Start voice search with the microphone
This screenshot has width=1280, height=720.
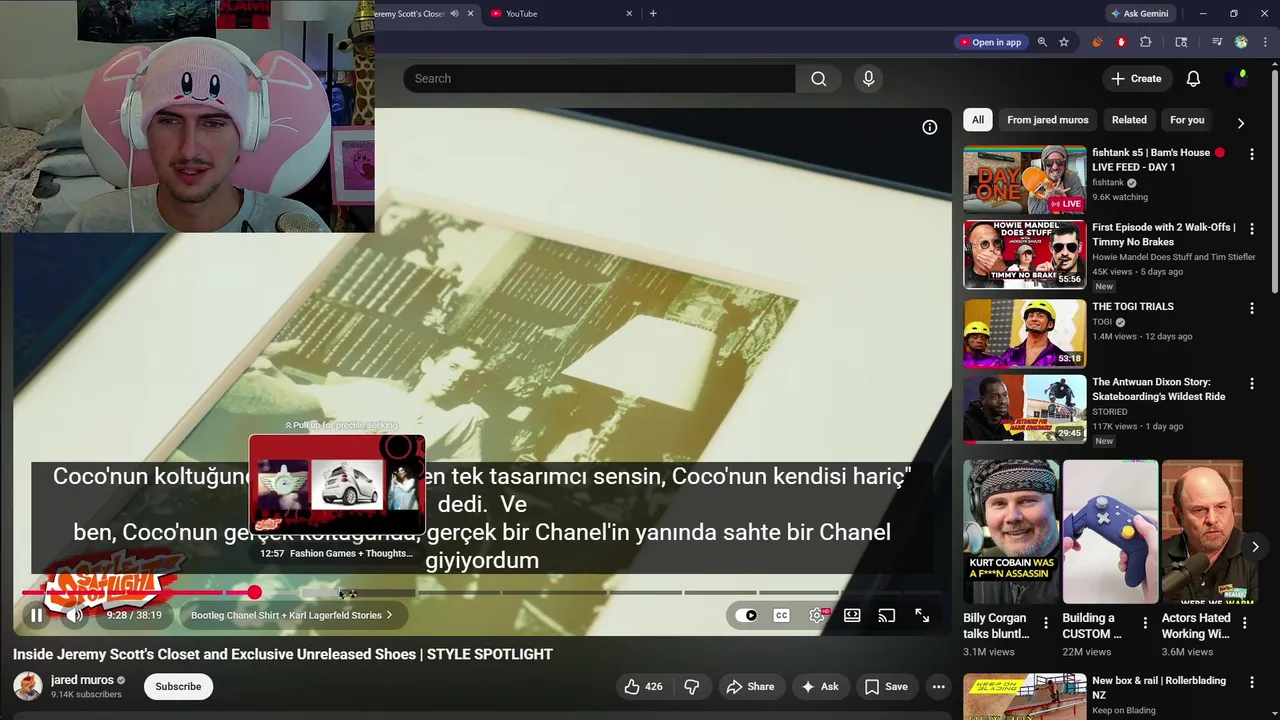868,78
